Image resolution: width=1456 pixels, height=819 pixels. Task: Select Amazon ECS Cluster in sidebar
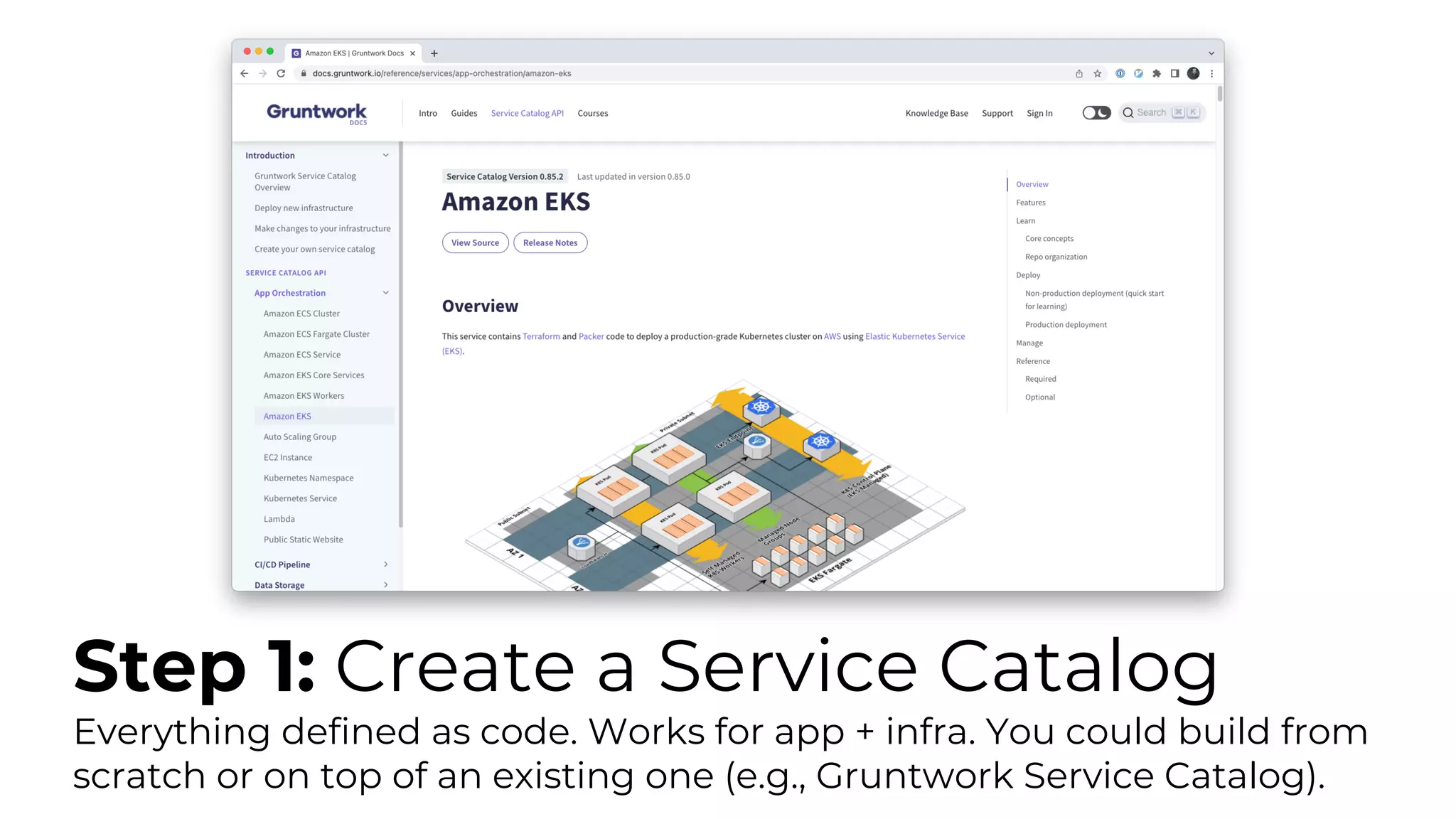pyautogui.click(x=301, y=314)
